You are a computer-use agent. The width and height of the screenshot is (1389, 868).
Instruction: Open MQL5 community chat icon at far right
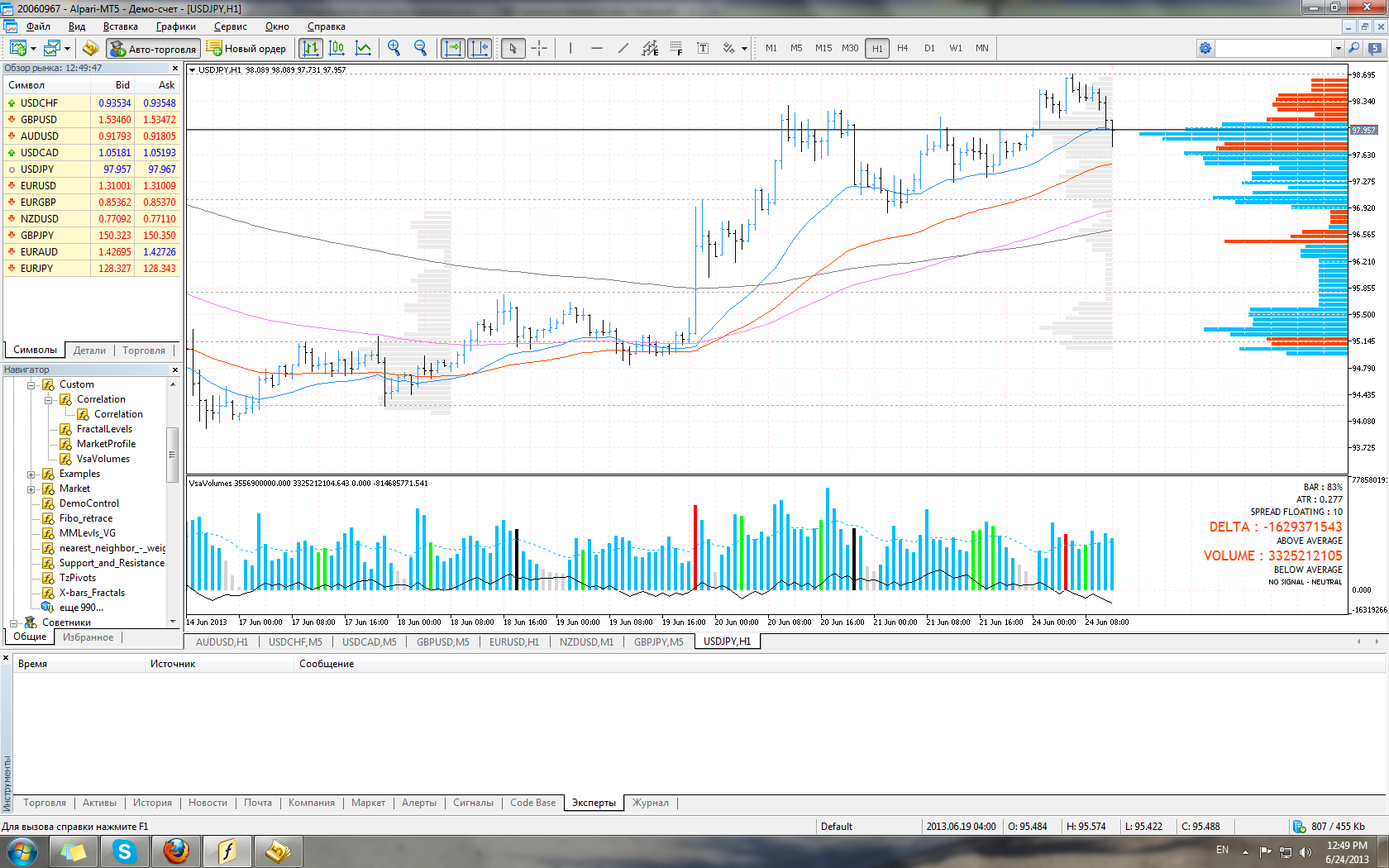point(1375,48)
